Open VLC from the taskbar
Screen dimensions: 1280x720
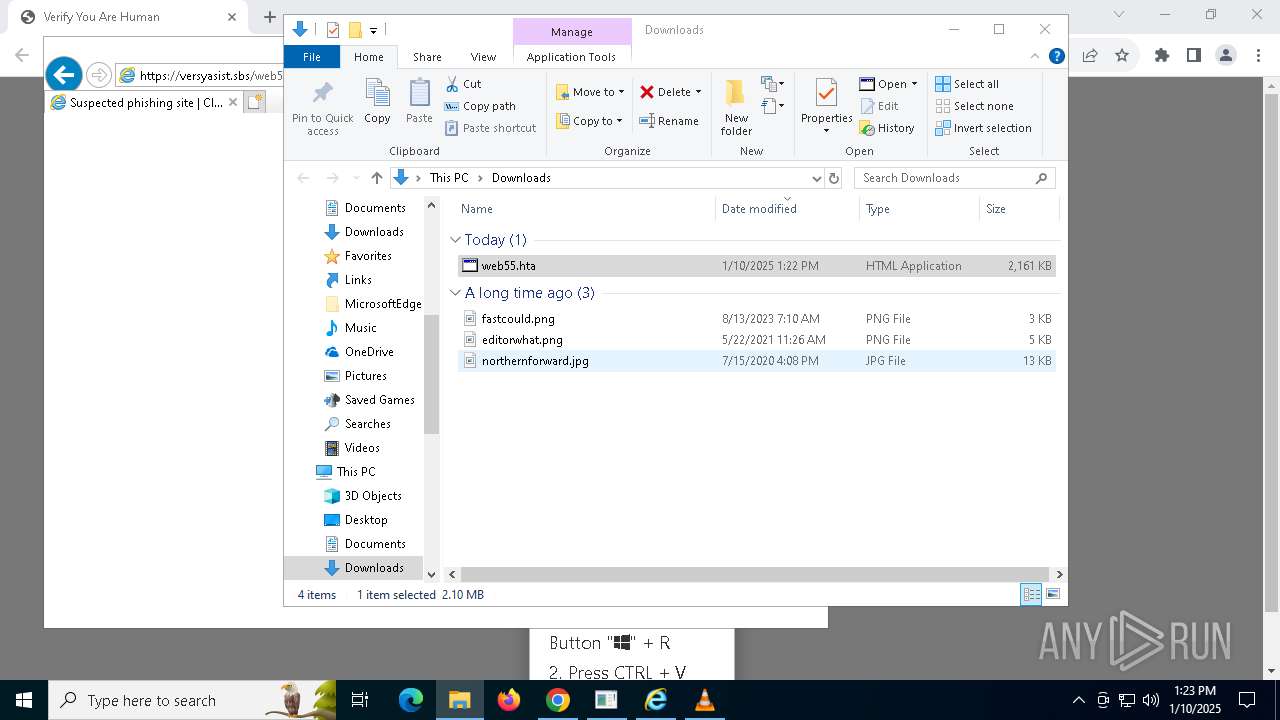(x=704, y=701)
